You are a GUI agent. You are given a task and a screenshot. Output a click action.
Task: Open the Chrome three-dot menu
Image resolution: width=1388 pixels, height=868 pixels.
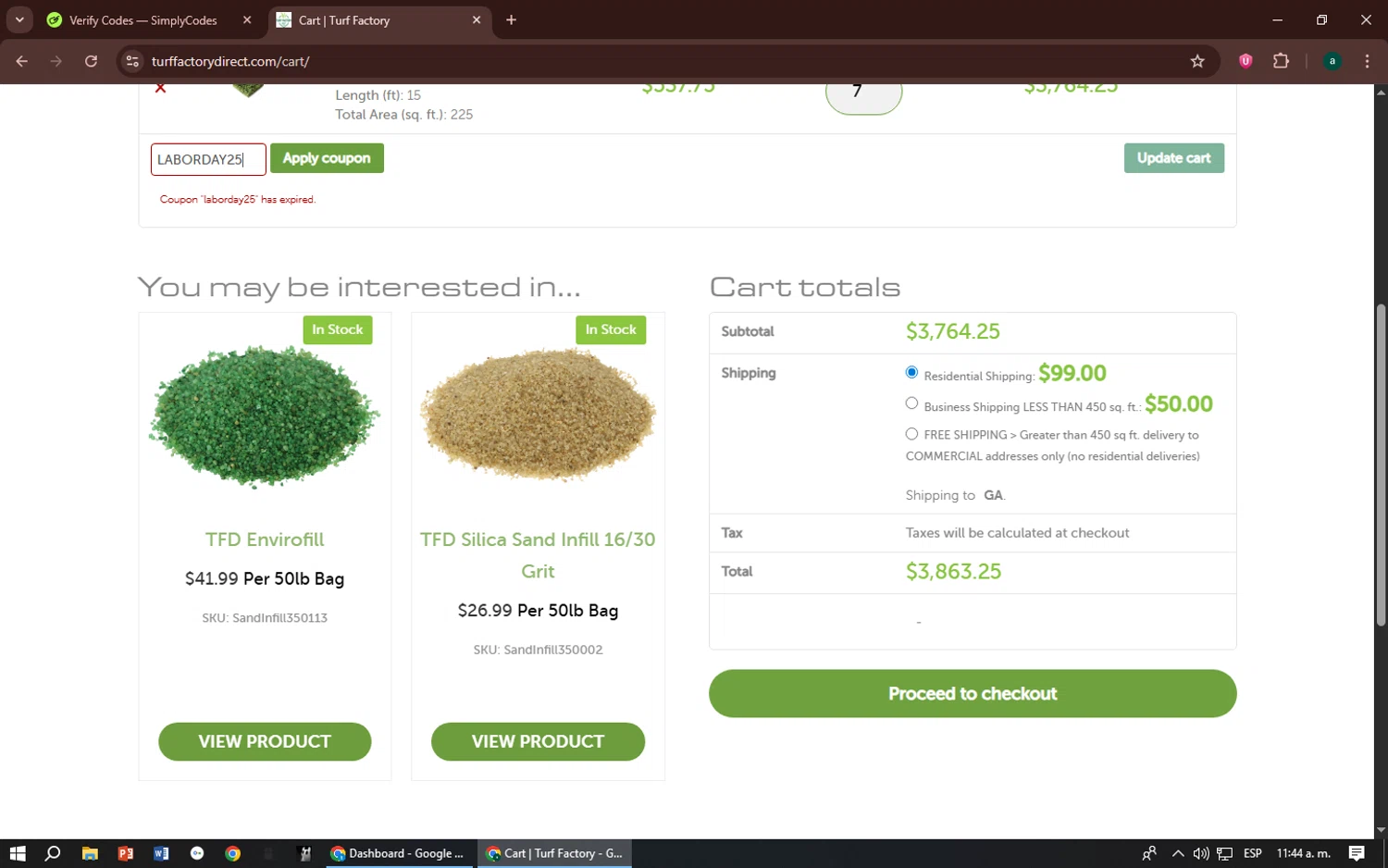pos(1367,61)
